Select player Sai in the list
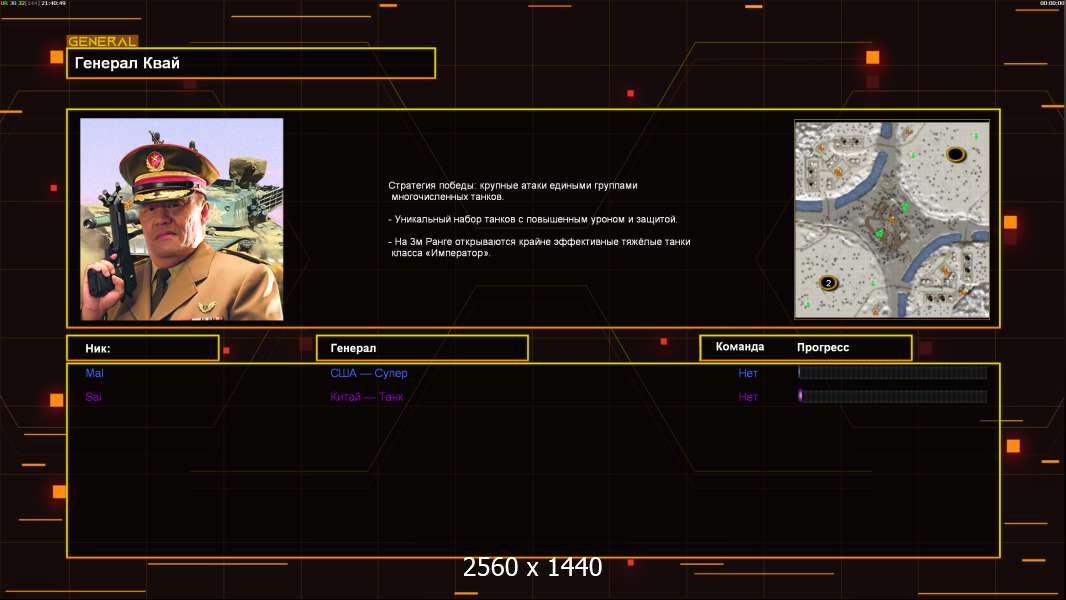The height and width of the screenshot is (600, 1066). (x=93, y=397)
